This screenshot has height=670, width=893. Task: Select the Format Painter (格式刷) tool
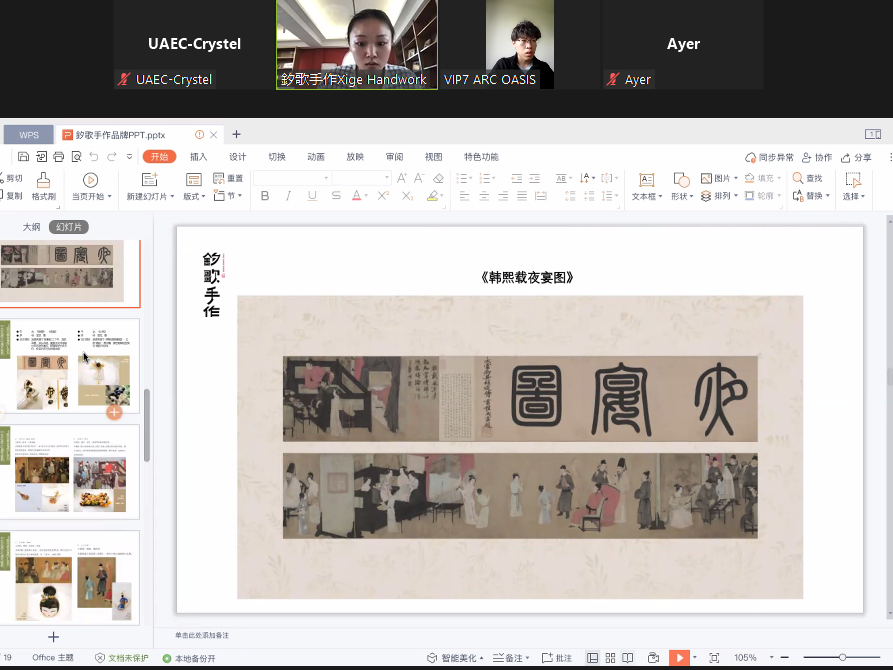tap(44, 186)
